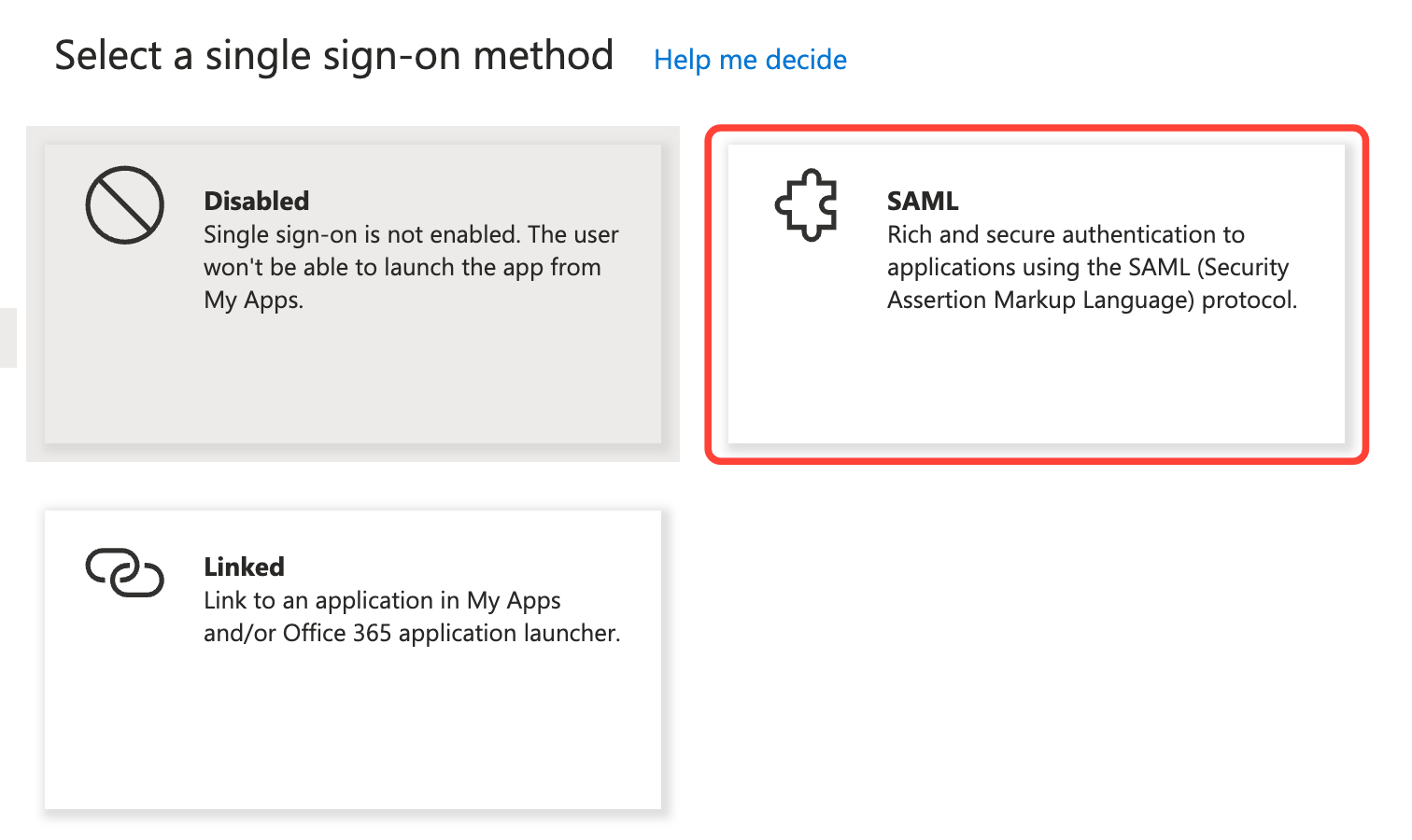Click "Rich and secure authentication to" text

click(1066, 234)
